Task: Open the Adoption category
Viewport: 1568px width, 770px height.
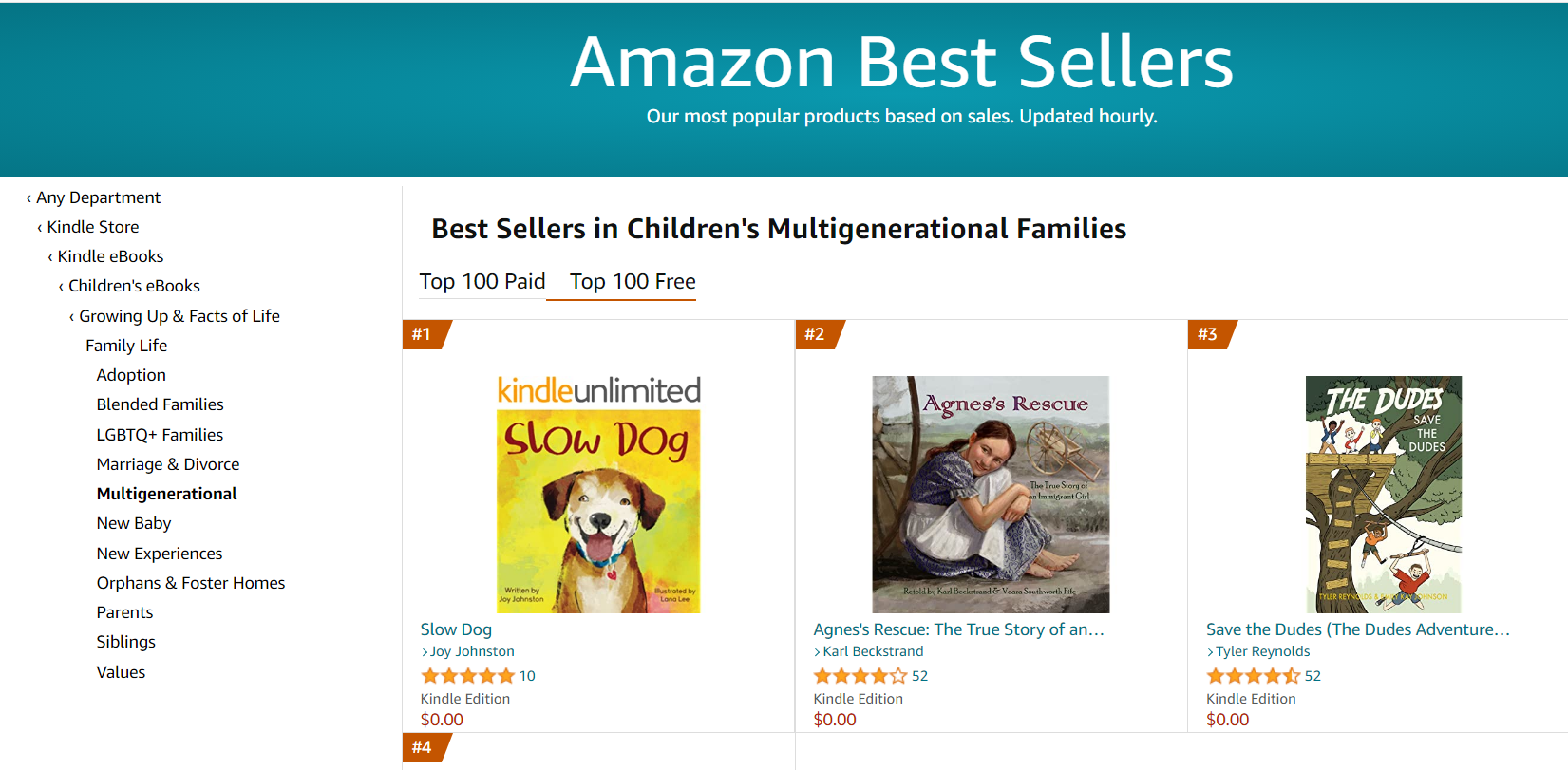Action: 131,375
